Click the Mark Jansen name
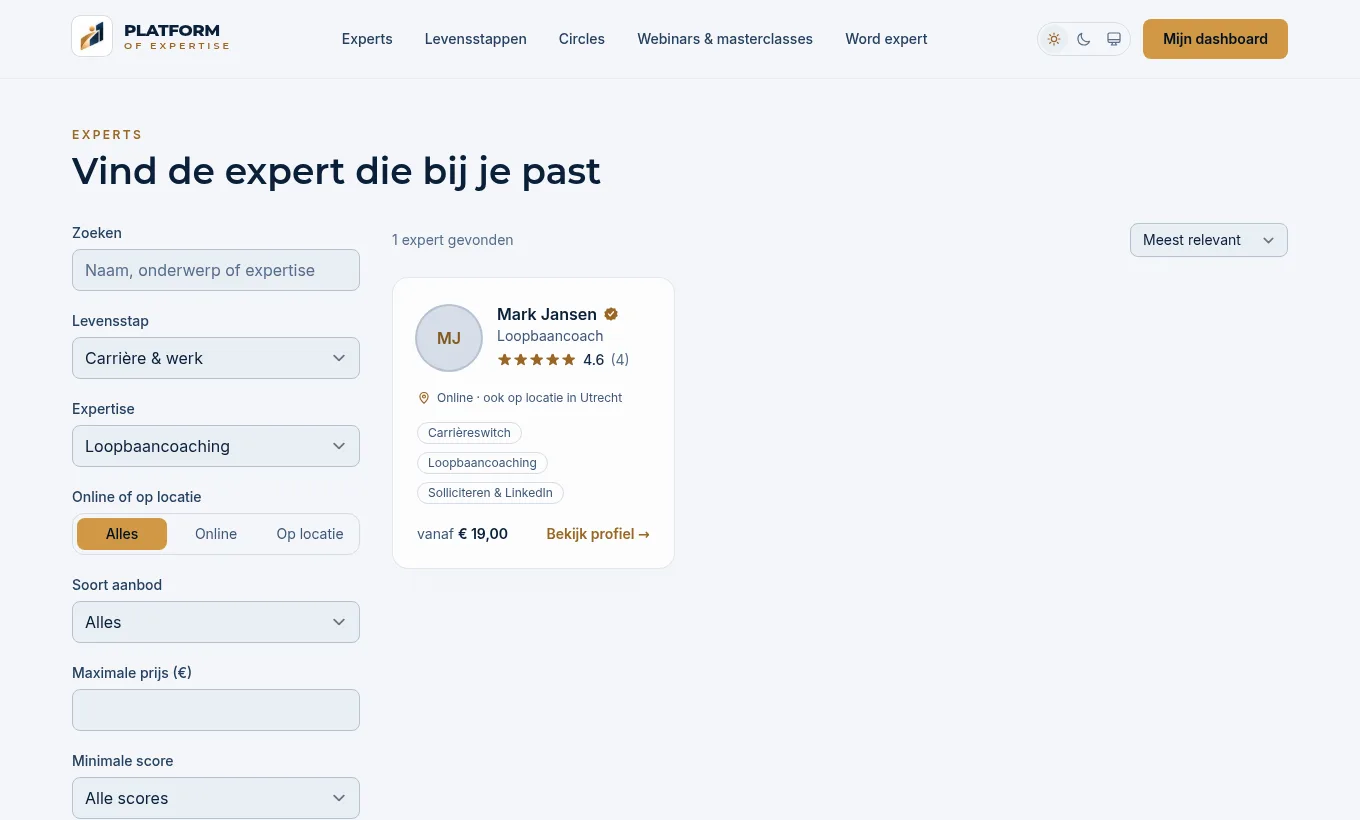 pos(547,314)
